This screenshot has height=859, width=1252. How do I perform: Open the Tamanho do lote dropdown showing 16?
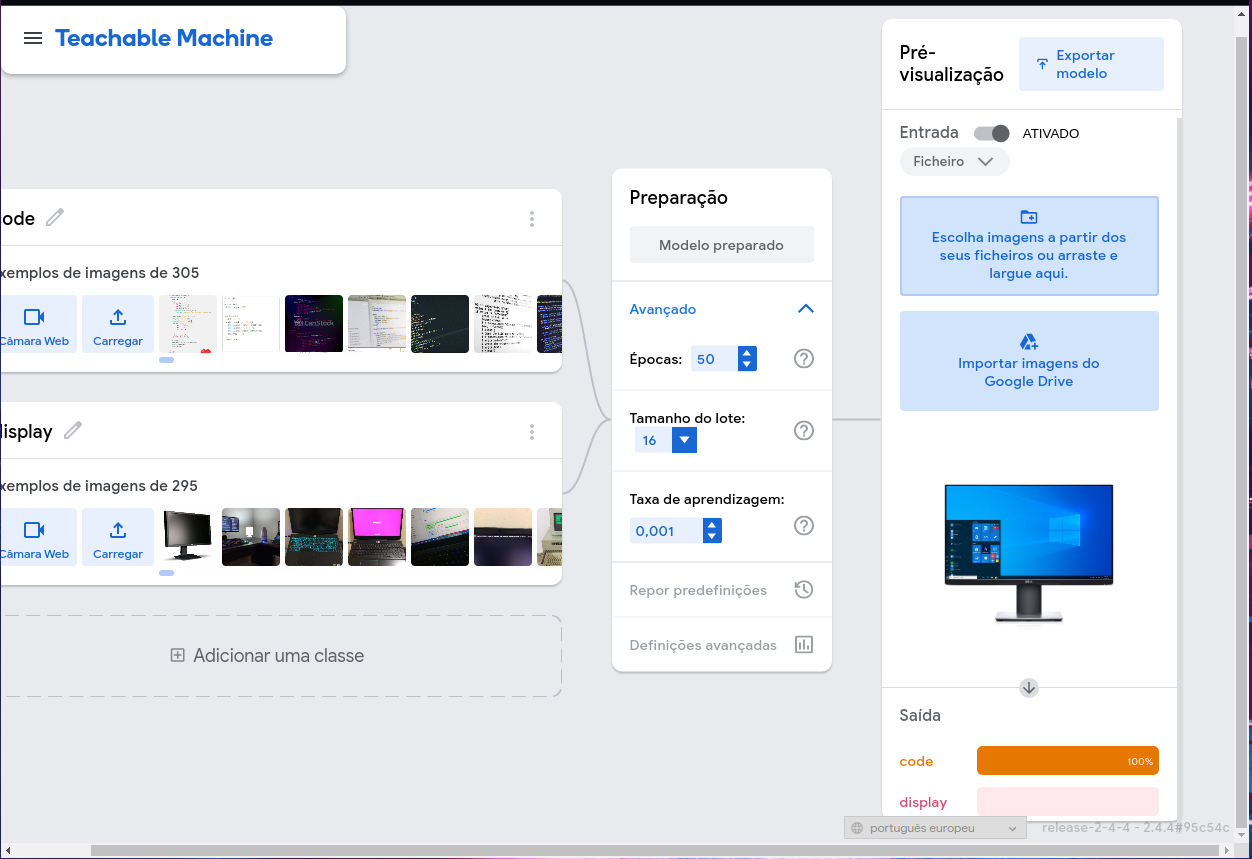point(684,440)
